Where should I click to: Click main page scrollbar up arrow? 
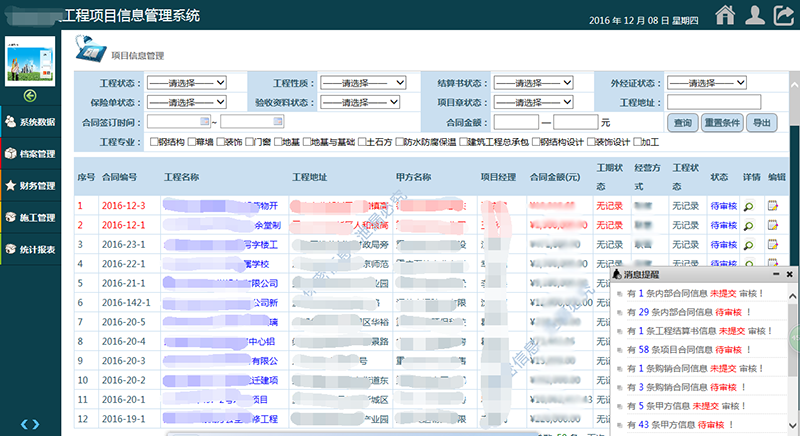[x=794, y=85]
